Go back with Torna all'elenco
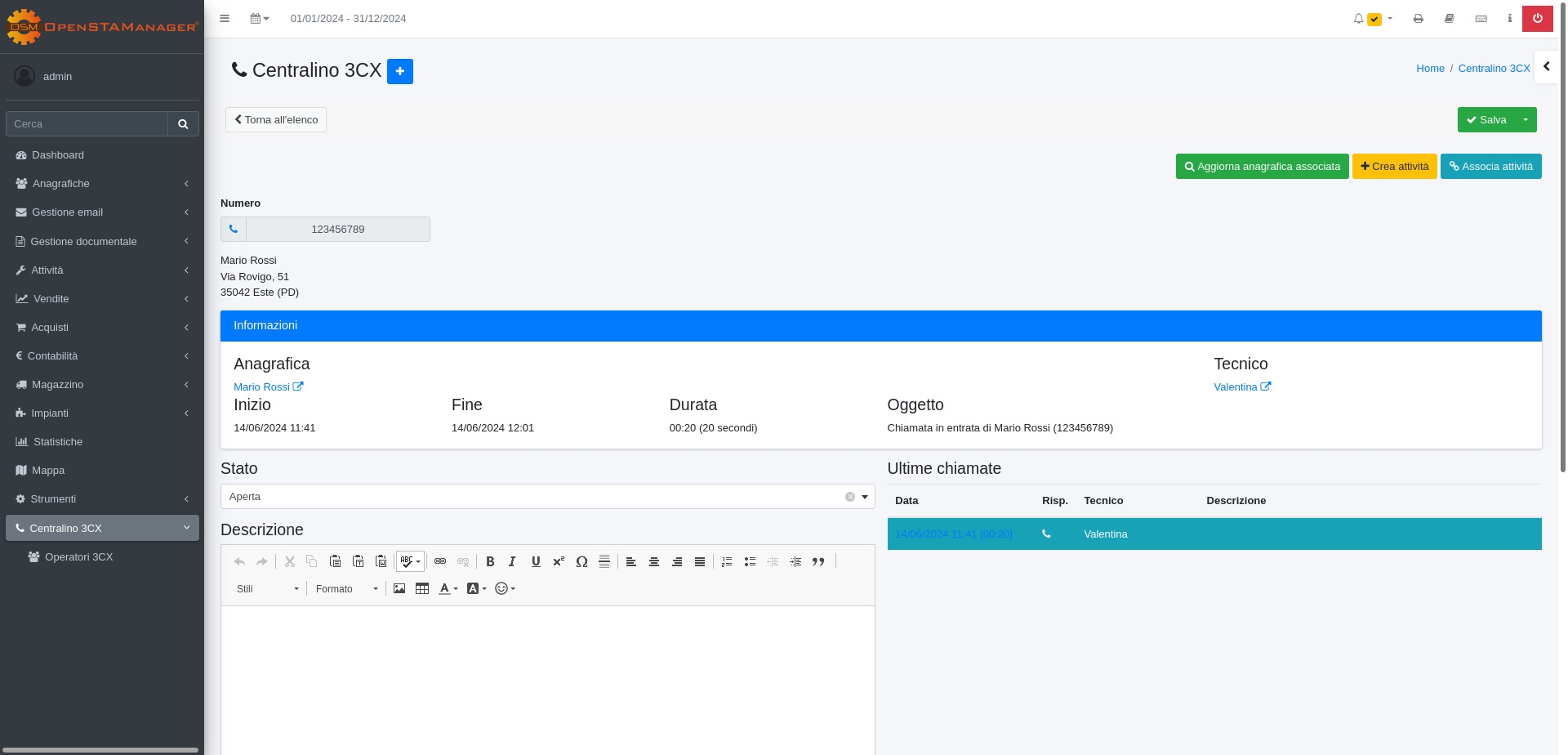The width and height of the screenshot is (1568, 755). point(276,120)
